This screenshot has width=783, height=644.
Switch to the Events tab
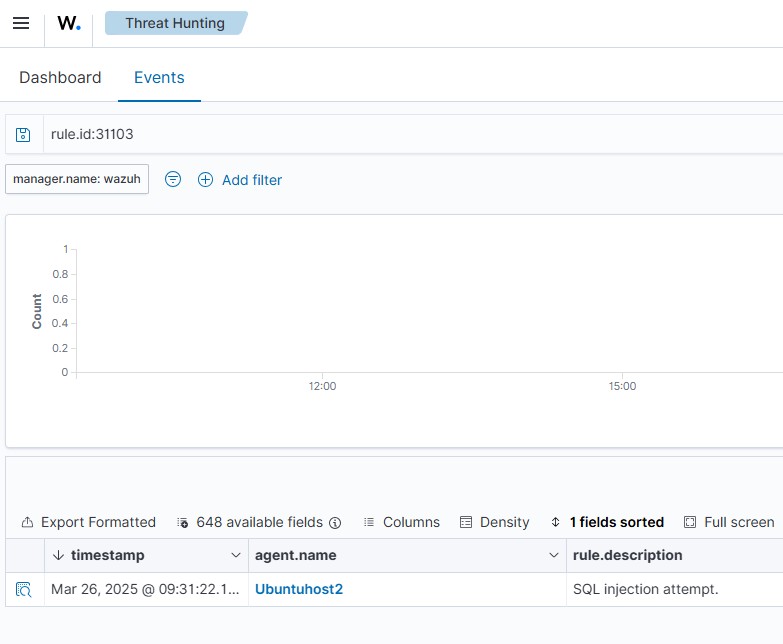tap(159, 77)
